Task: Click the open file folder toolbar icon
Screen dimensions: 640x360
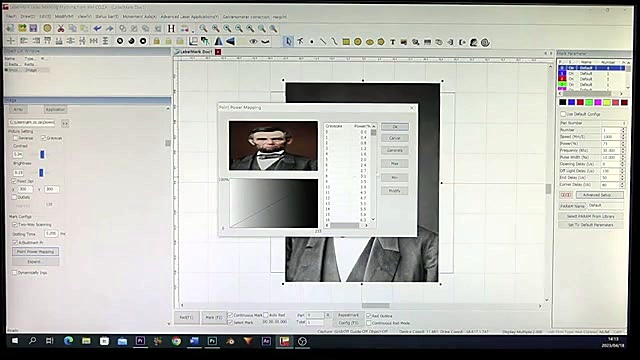Action: coord(22,28)
